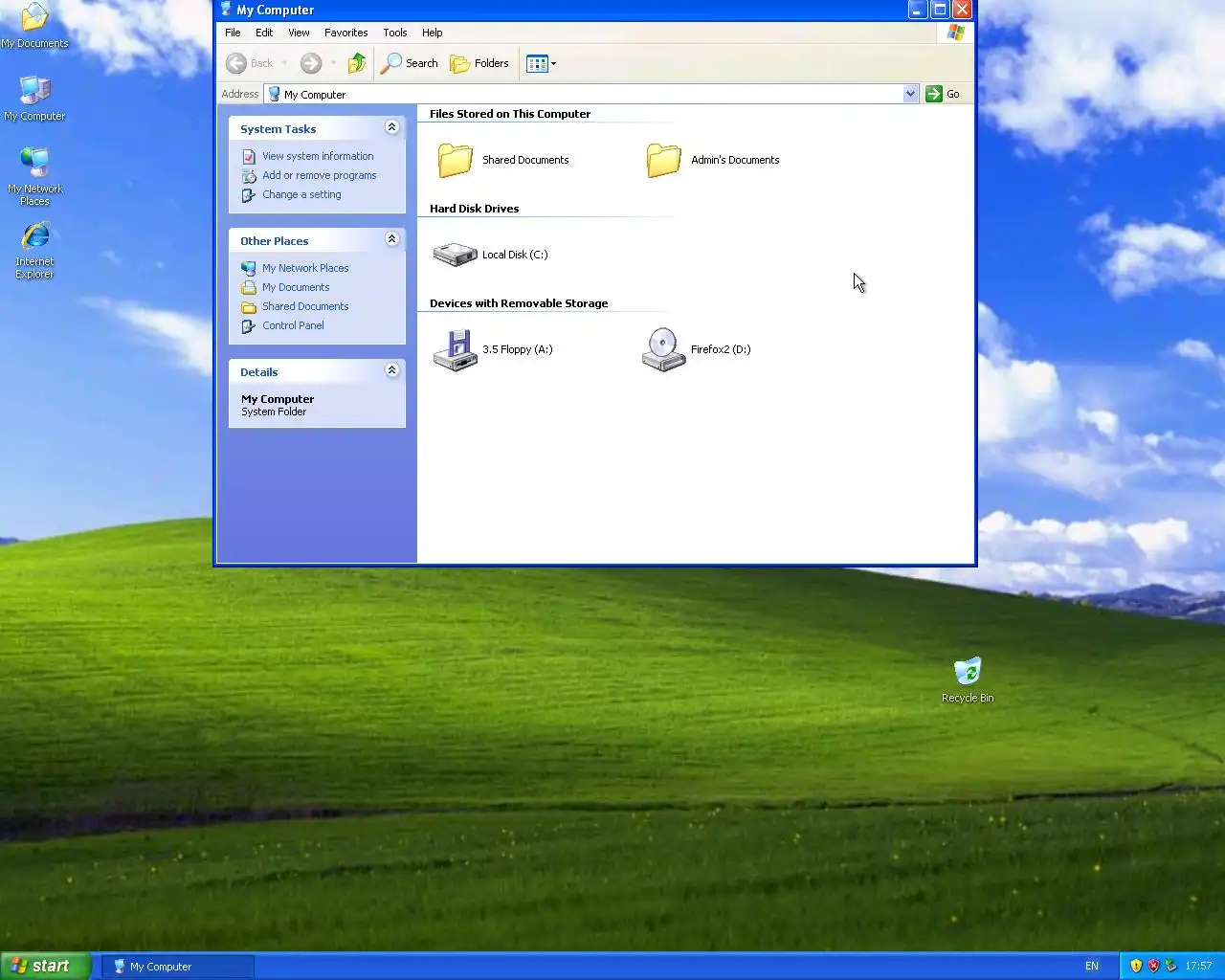The width and height of the screenshot is (1225, 980).
Task: Open the Forward history dropdown arrow
Action: tap(333, 63)
